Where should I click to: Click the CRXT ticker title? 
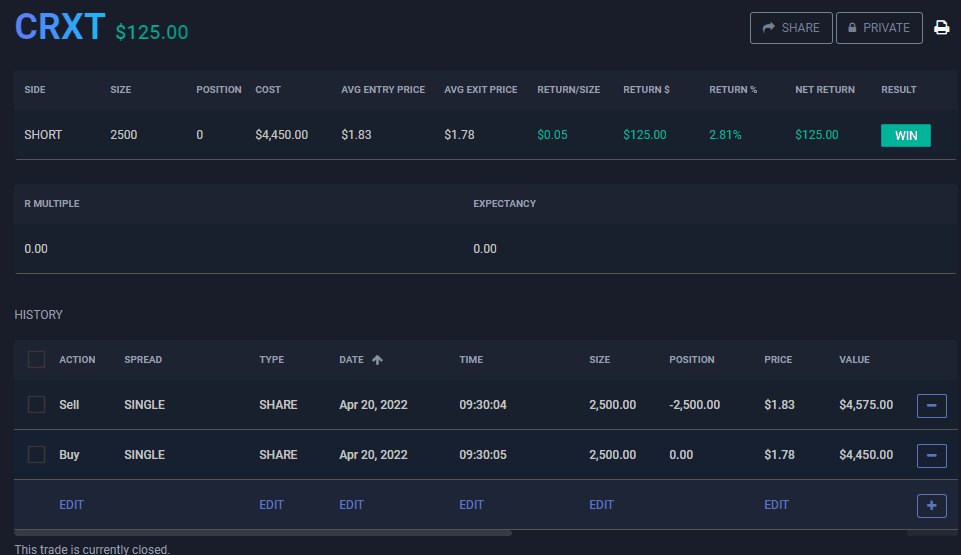(x=60, y=27)
